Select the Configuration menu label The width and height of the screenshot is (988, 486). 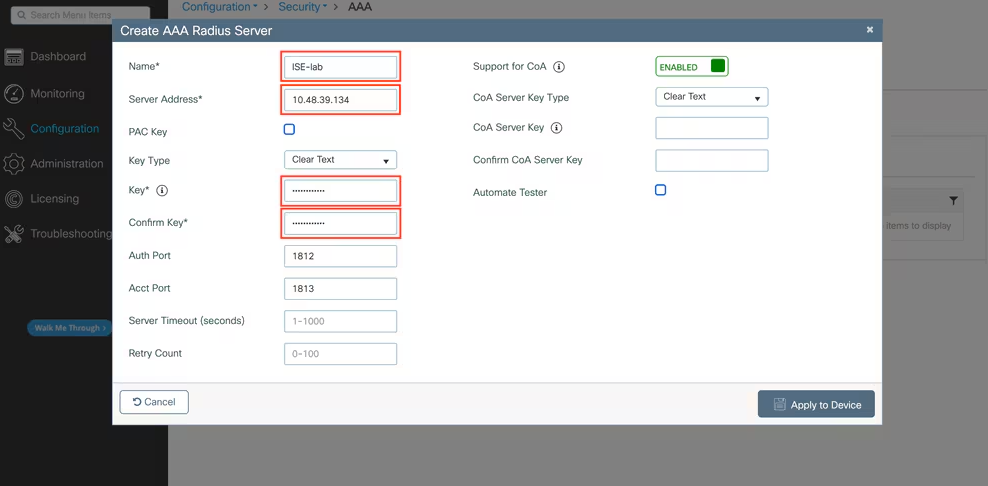pos(65,129)
